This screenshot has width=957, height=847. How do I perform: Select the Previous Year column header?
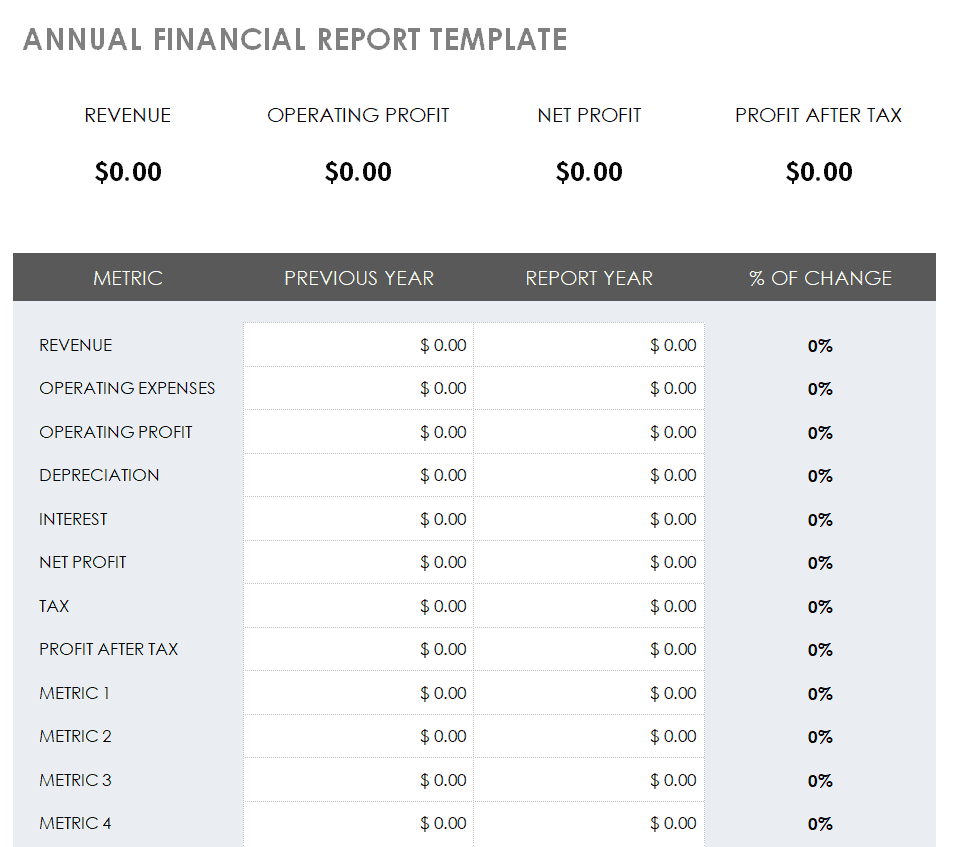point(359,278)
